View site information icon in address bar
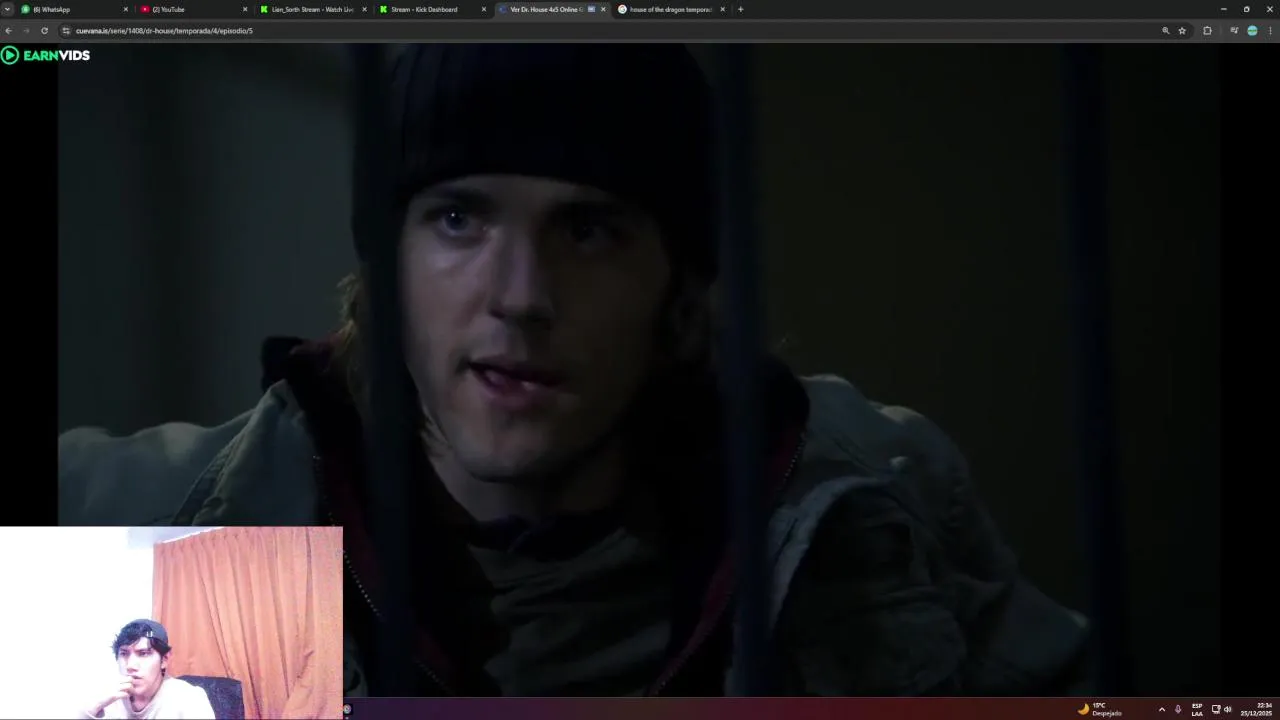This screenshot has width=1280, height=720. 66,30
